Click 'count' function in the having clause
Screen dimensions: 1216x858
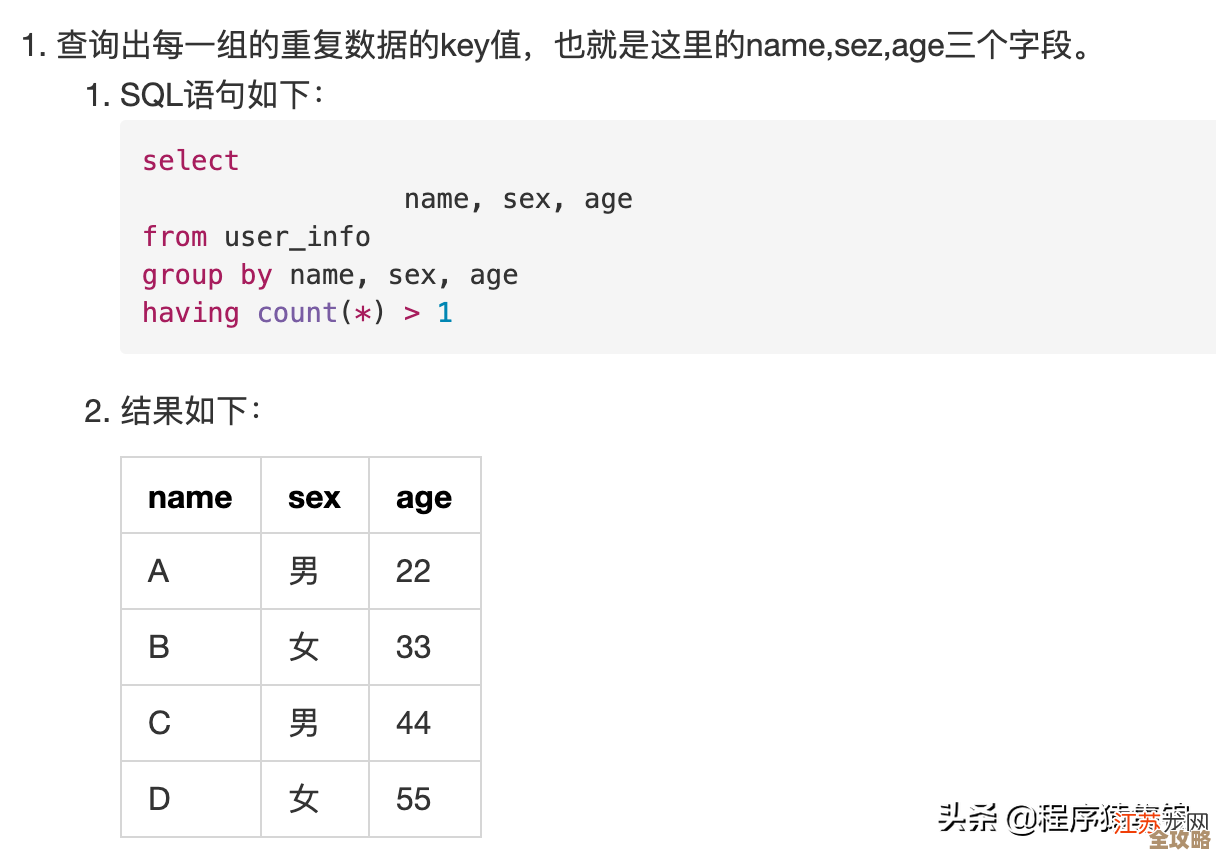tap(297, 313)
